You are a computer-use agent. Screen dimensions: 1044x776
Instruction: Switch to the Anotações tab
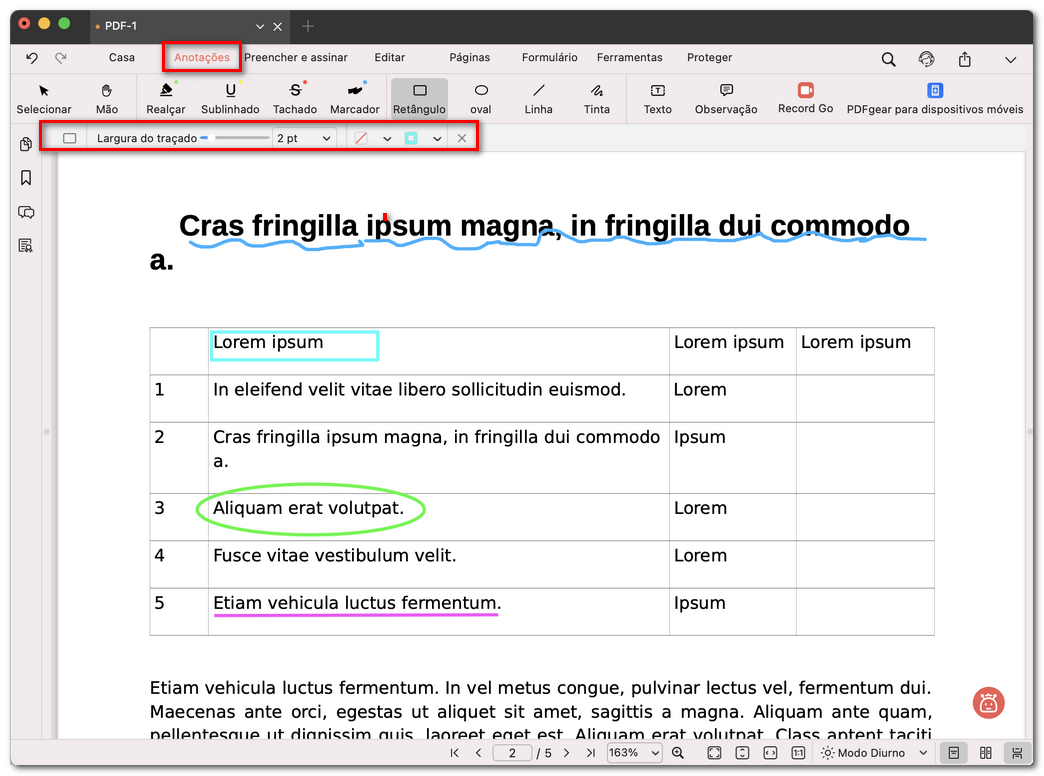tap(201, 58)
